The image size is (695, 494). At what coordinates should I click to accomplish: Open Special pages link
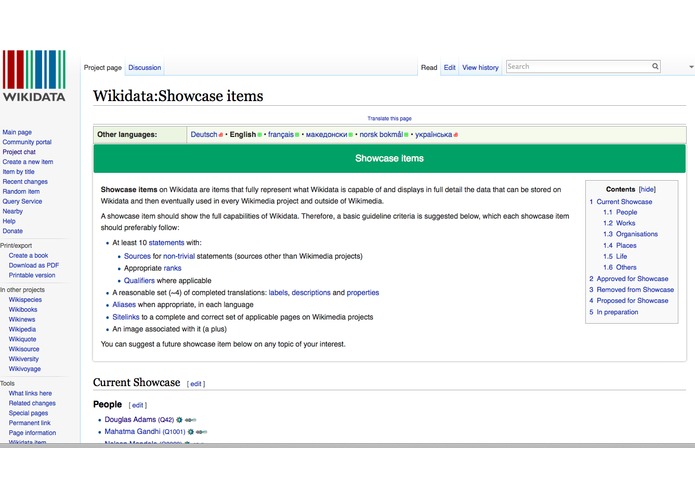tap(28, 413)
